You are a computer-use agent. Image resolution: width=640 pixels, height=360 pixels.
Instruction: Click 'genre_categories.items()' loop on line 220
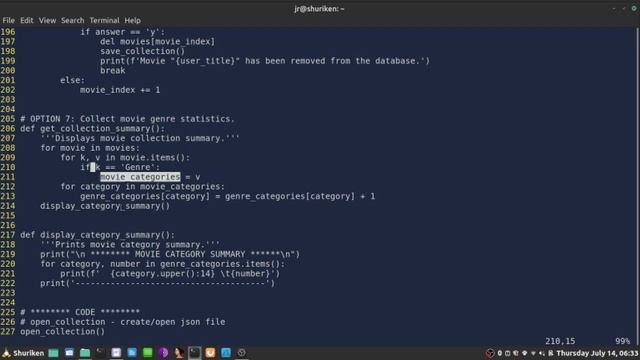coord(162,264)
